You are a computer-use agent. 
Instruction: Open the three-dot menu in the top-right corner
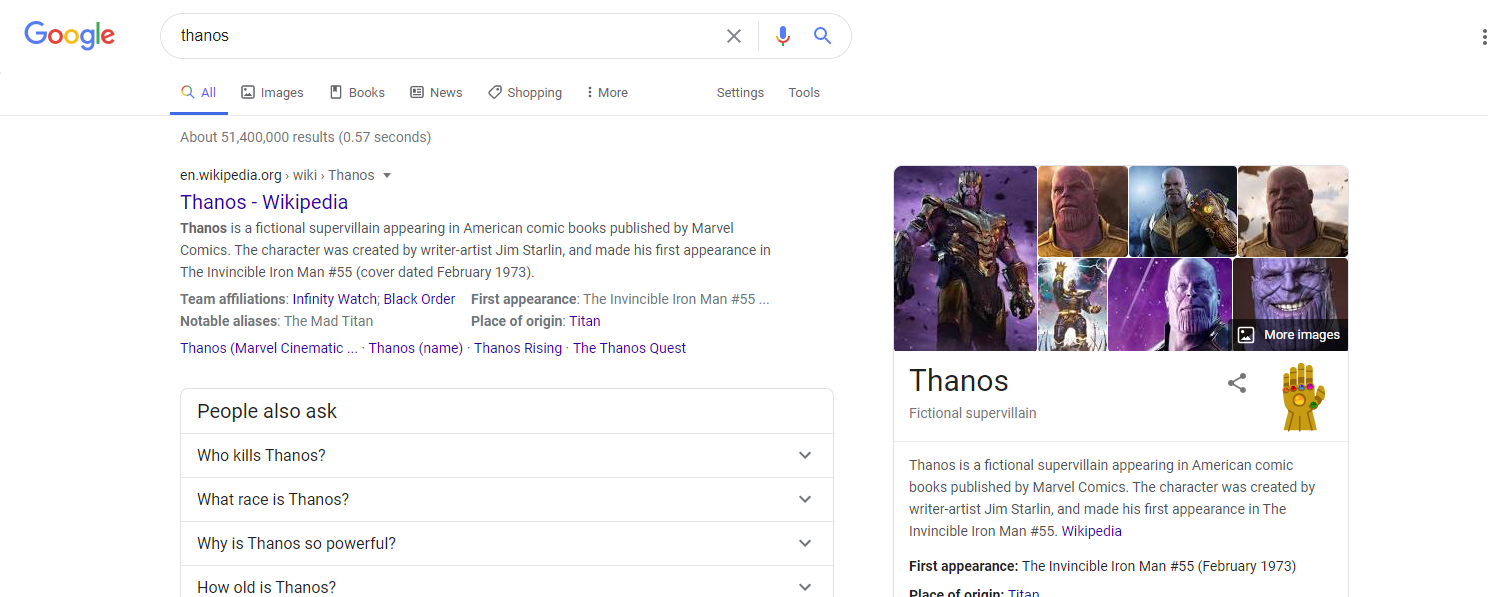tap(1484, 37)
